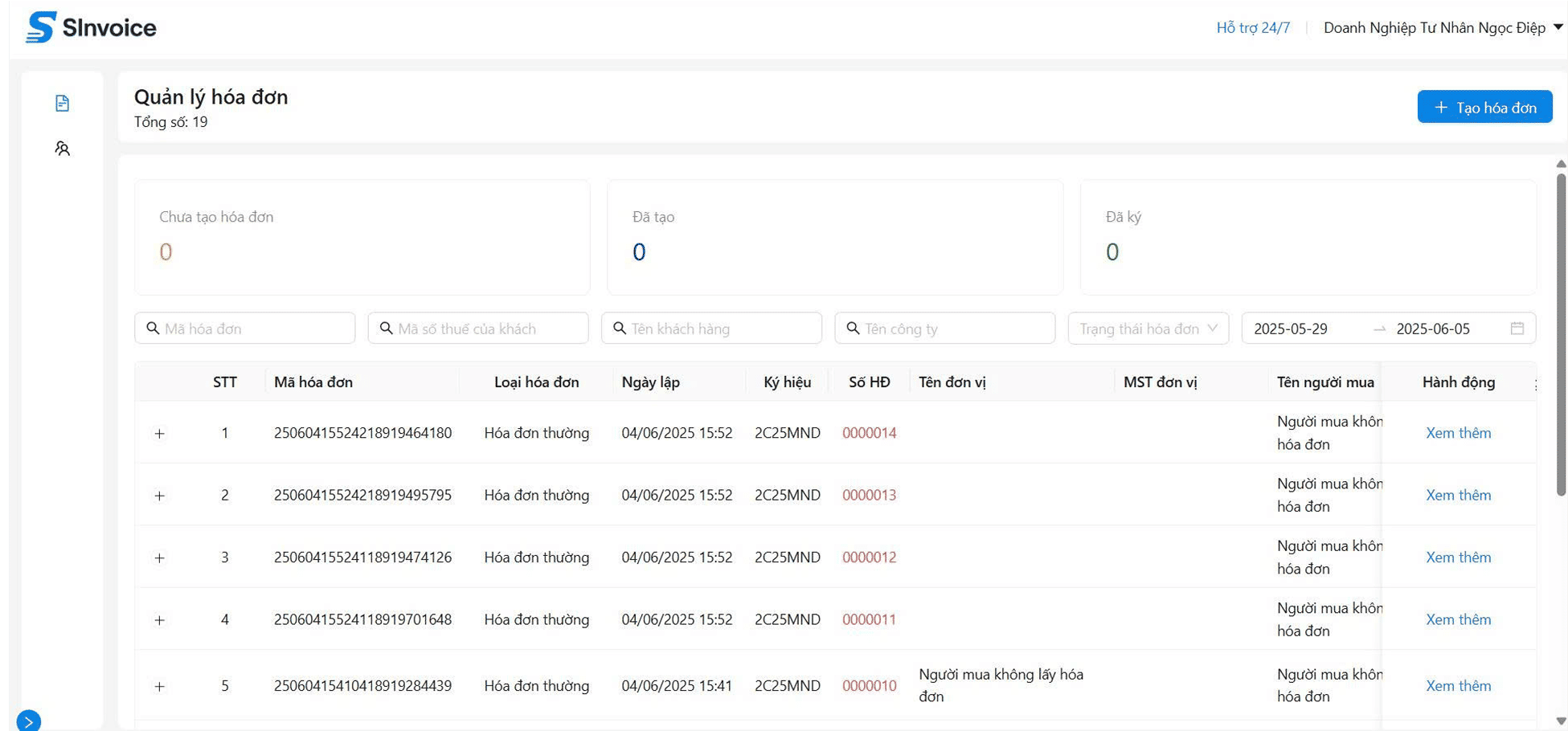Click Xem thêm for invoice 0000014
1568x731 pixels.
point(1458,433)
